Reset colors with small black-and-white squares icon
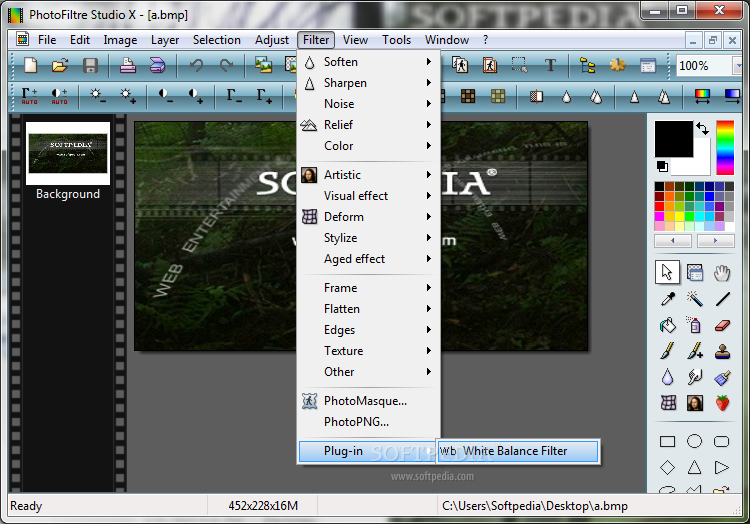The image size is (750, 524). [x=662, y=166]
